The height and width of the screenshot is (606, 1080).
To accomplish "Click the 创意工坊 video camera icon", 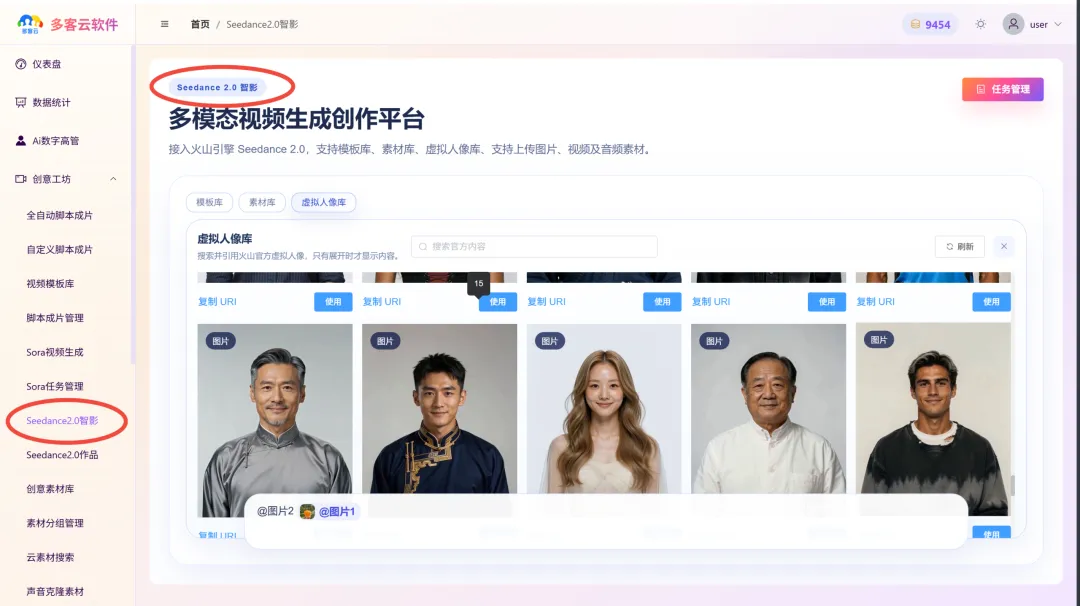I will tap(21, 179).
